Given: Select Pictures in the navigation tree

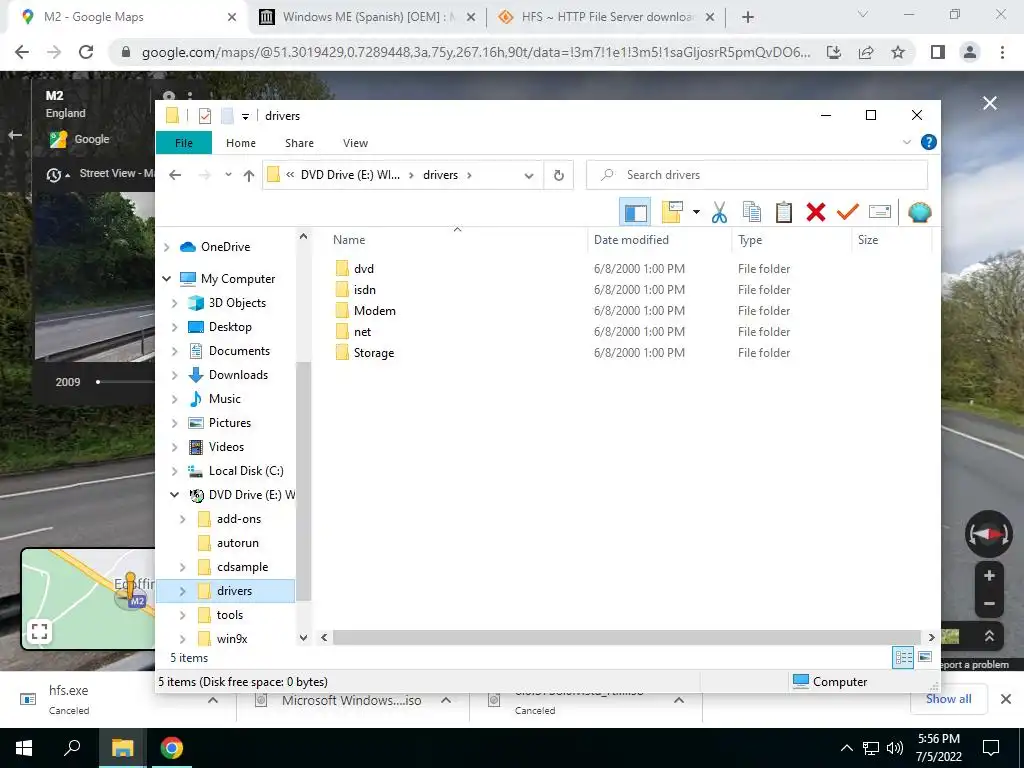Looking at the screenshot, I should click(x=230, y=423).
